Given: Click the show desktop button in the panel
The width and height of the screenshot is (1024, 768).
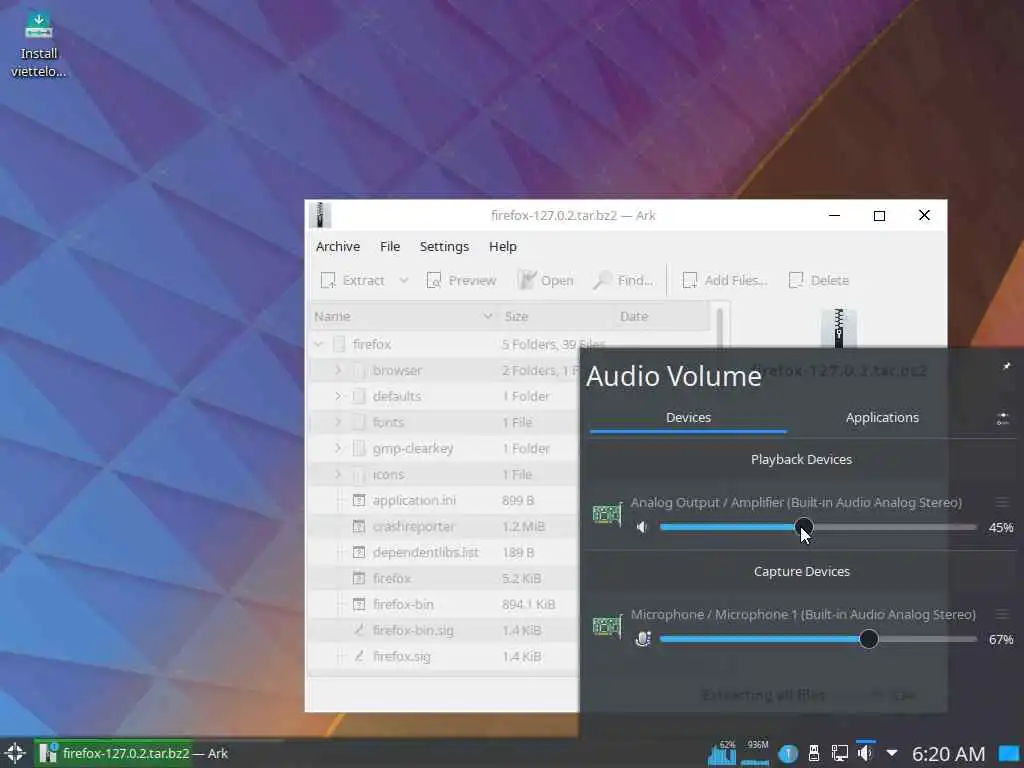Looking at the screenshot, I should [x=1010, y=754].
